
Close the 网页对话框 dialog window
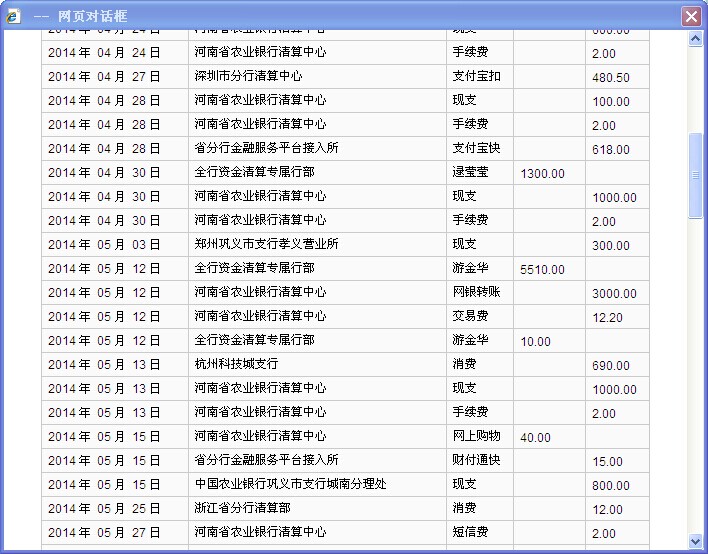point(690,16)
